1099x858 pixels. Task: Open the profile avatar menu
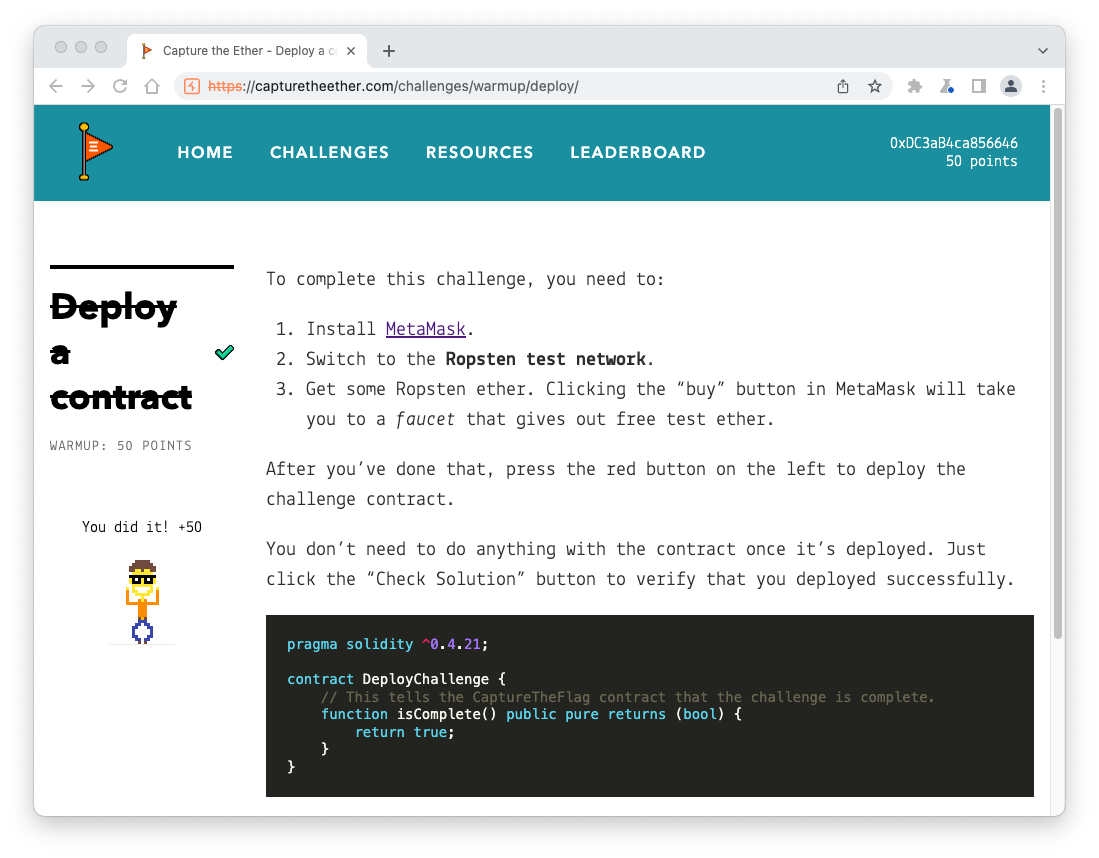click(x=1011, y=86)
